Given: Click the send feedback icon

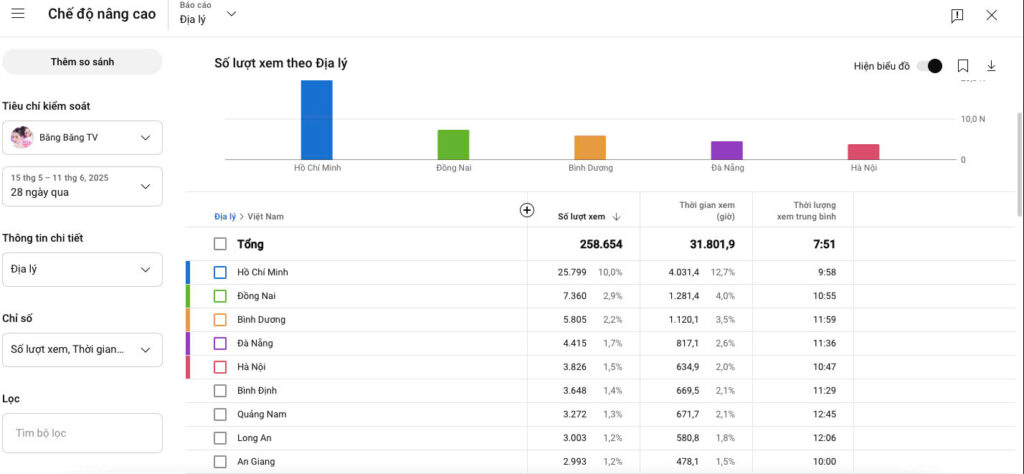Looking at the screenshot, I should click(957, 15).
